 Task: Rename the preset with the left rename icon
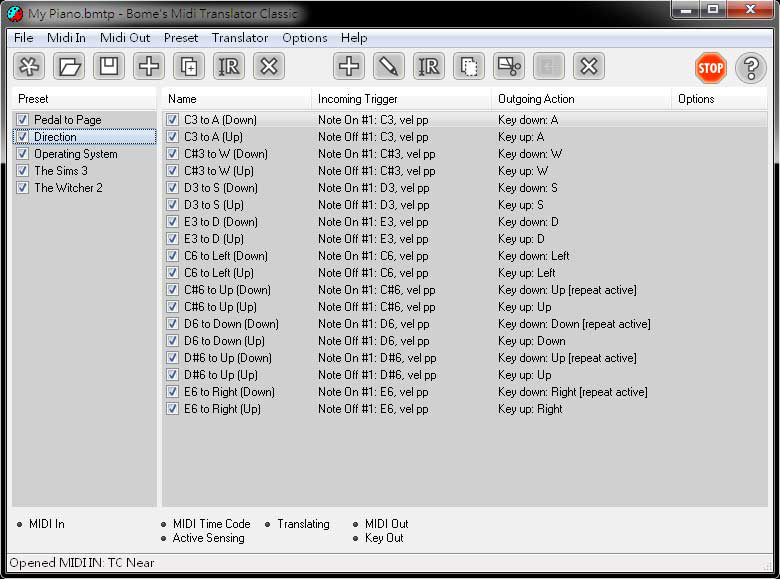(x=229, y=66)
